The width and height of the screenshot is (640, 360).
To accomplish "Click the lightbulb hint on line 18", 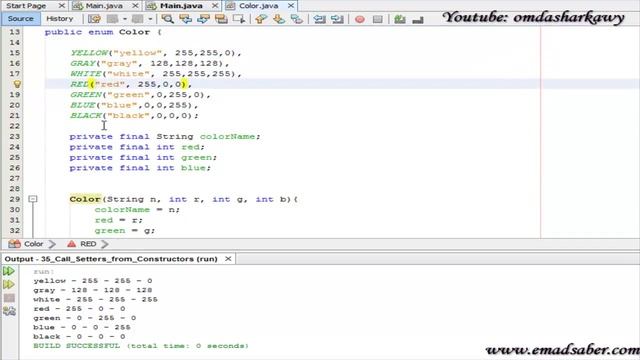I will pyautogui.click(x=17, y=84).
